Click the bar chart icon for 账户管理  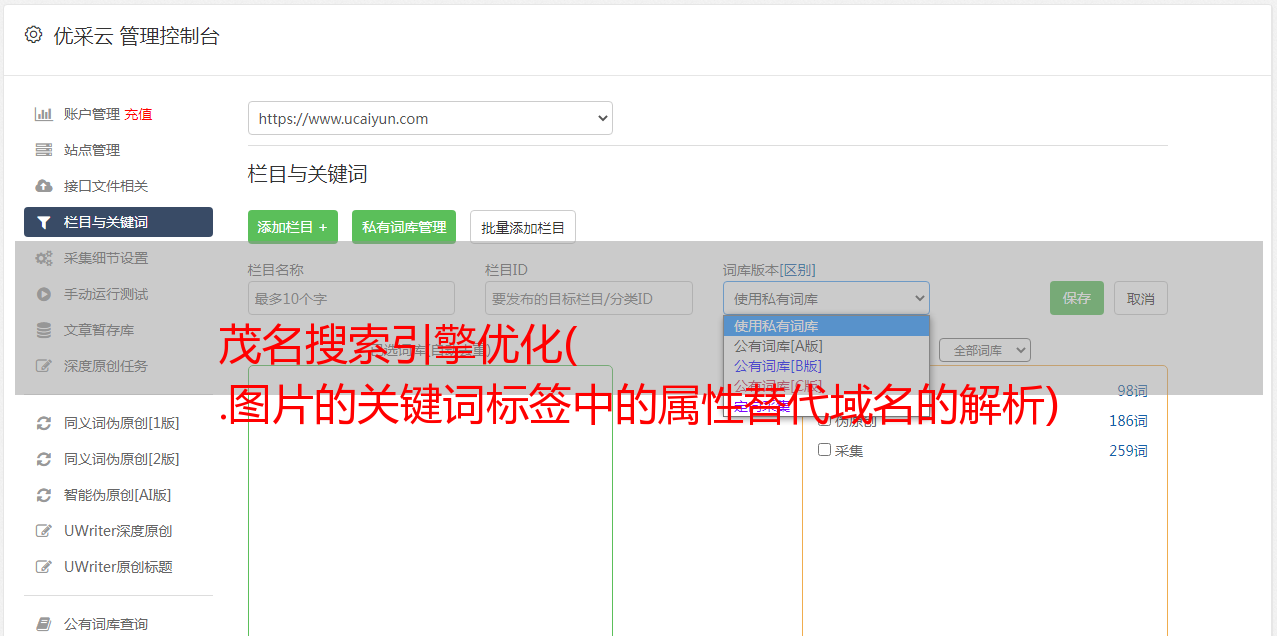point(44,114)
